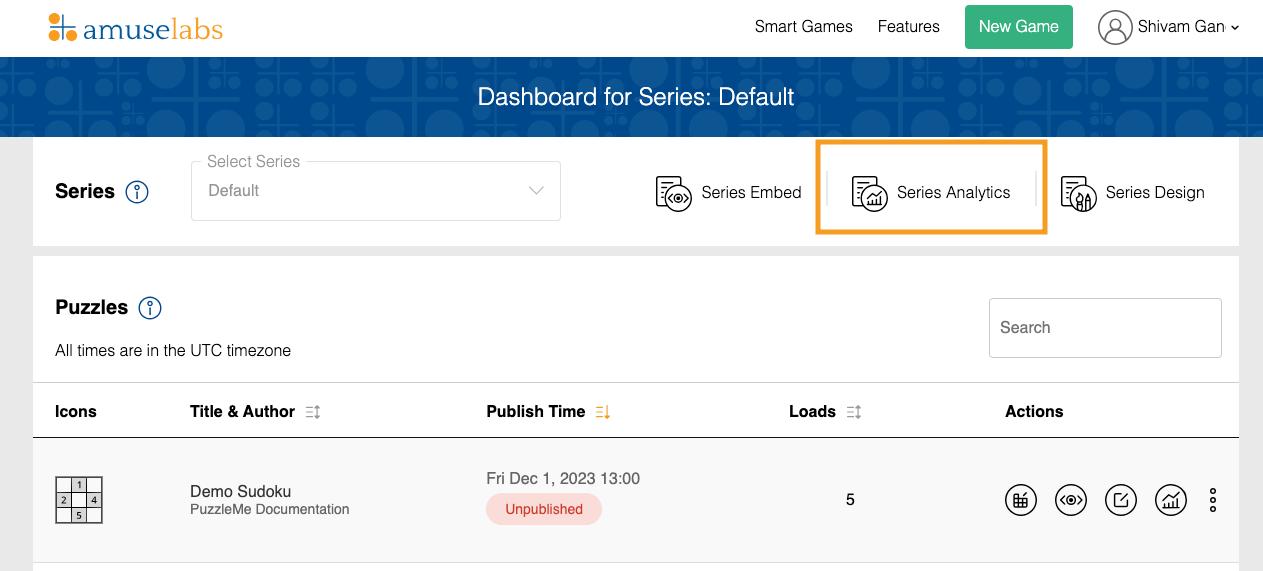Click the Series Embed icon
Image resolution: width=1263 pixels, height=571 pixels.
point(673,193)
